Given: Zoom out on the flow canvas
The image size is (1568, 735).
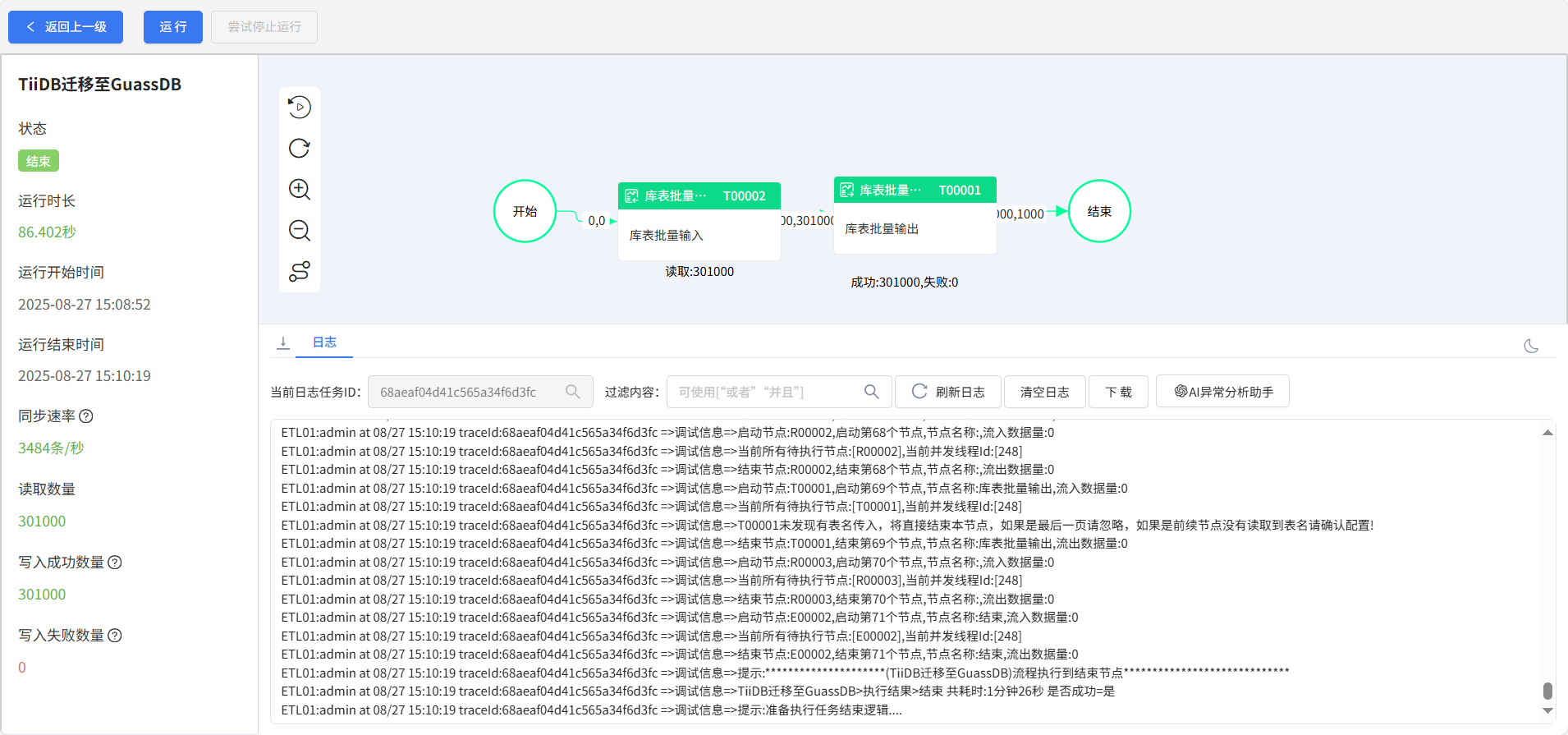Looking at the screenshot, I should tap(300, 231).
